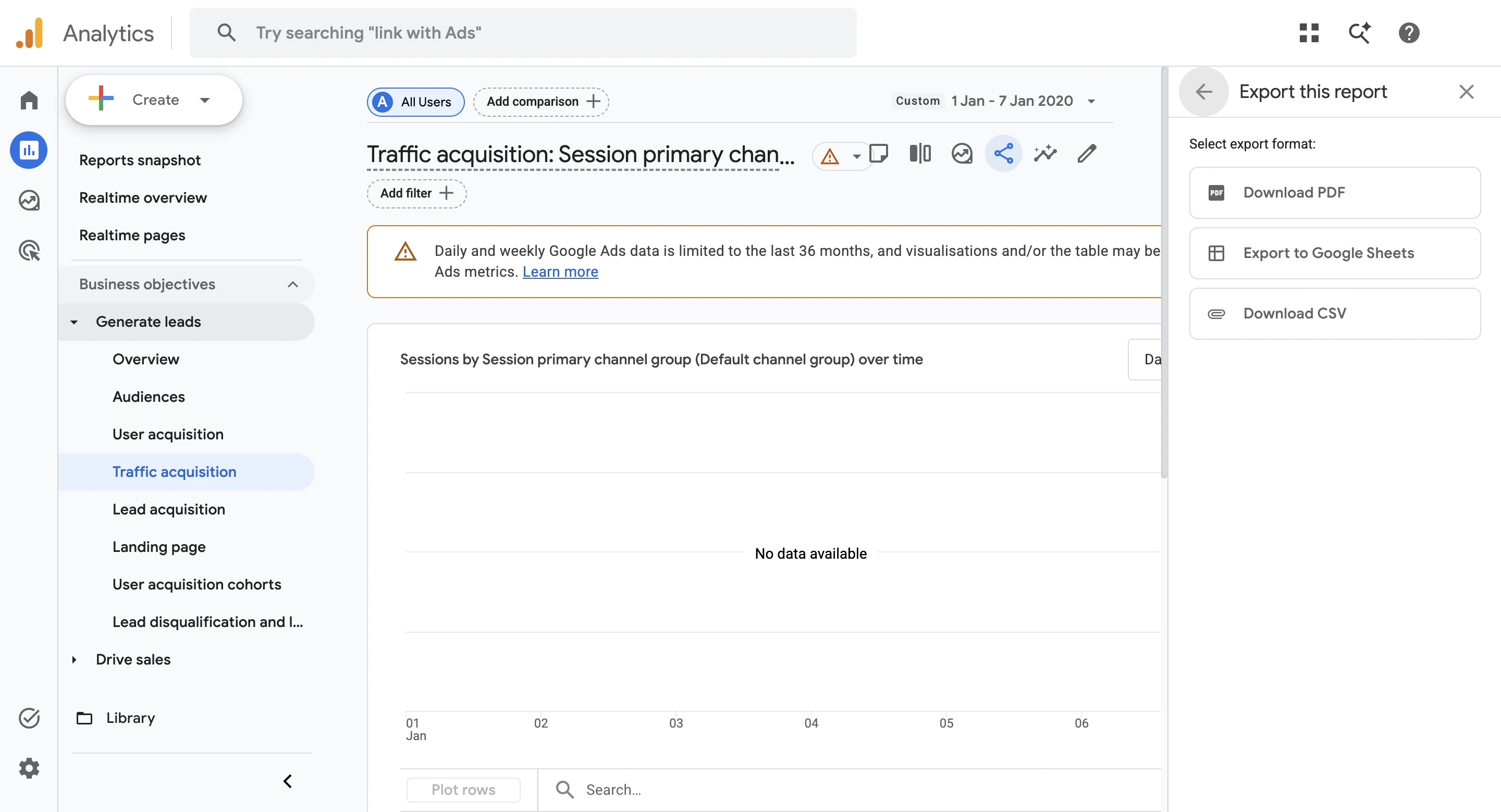Image resolution: width=1501 pixels, height=812 pixels.
Task: Collapse the Business objectives section
Action: pos(292,284)
